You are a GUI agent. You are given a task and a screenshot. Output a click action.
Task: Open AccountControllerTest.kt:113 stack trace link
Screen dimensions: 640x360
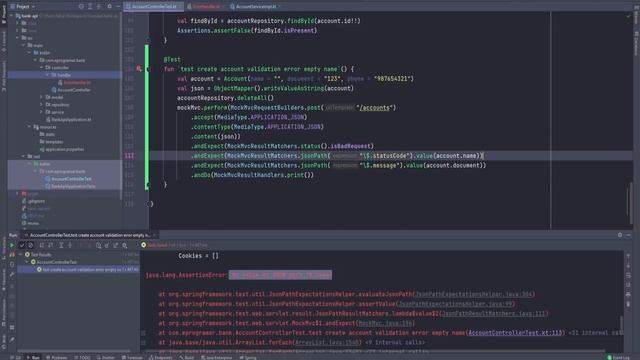pyautogui.click(x=515, y=333)
